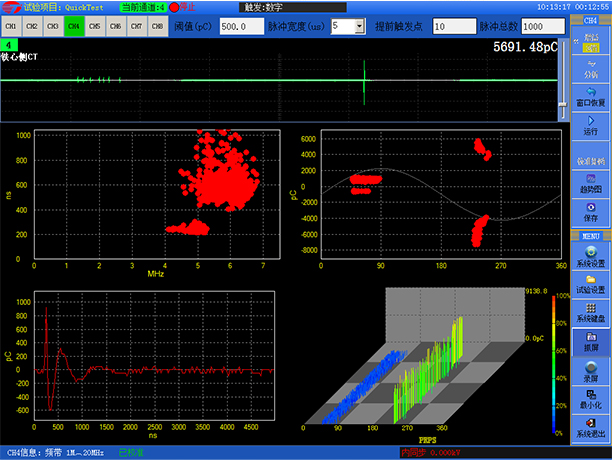Open 系统设置 system settings
This screenshot has height=460, width=612.
click(590, 257)
